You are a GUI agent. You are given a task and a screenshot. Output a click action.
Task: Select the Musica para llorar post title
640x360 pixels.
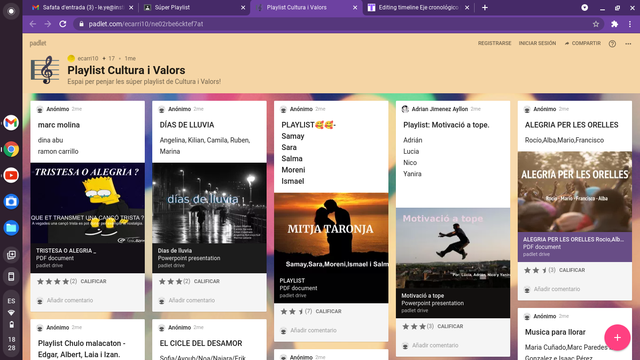tap(555, 332)
